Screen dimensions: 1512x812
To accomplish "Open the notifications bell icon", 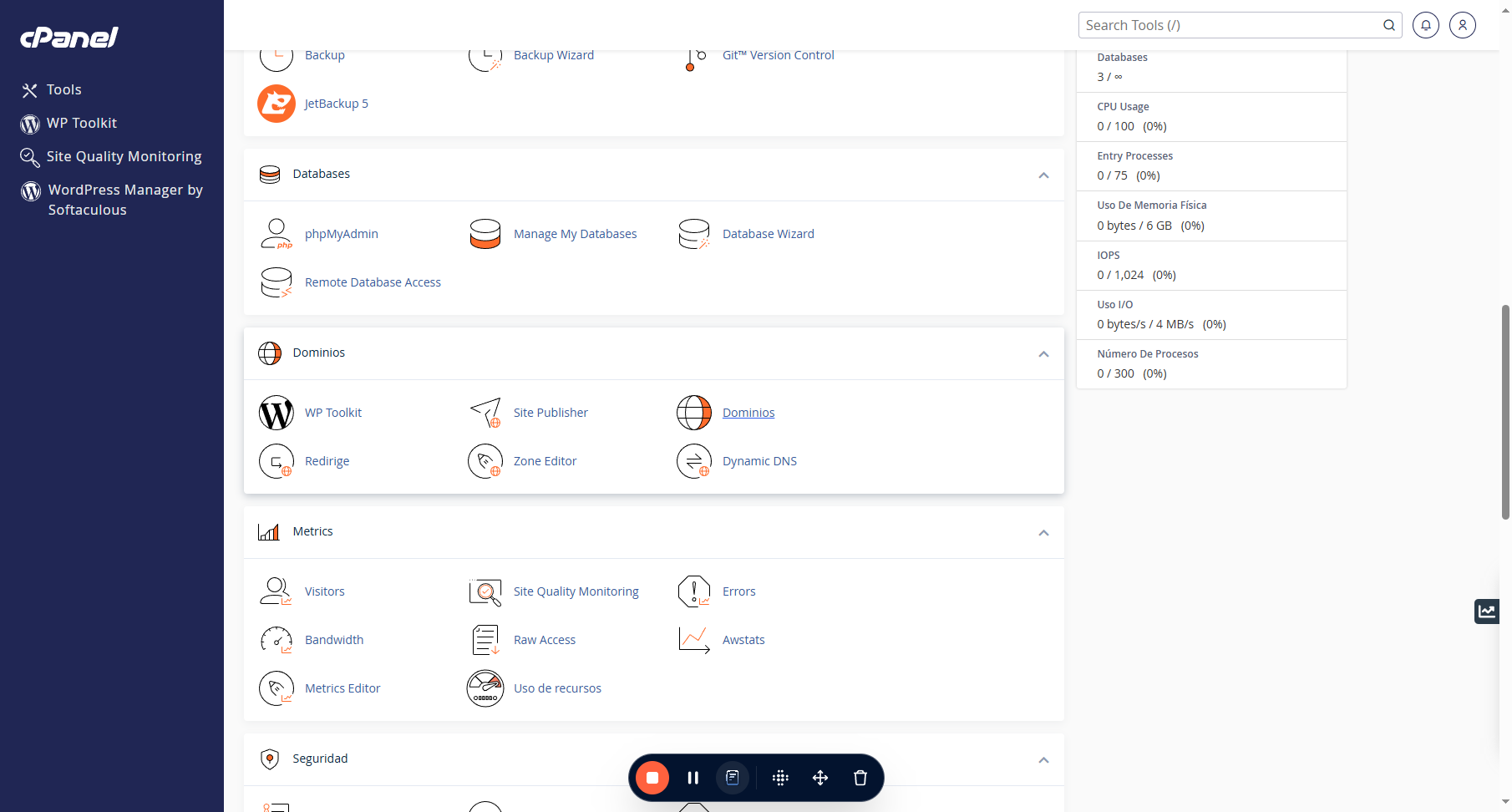I will [1426, 25].
